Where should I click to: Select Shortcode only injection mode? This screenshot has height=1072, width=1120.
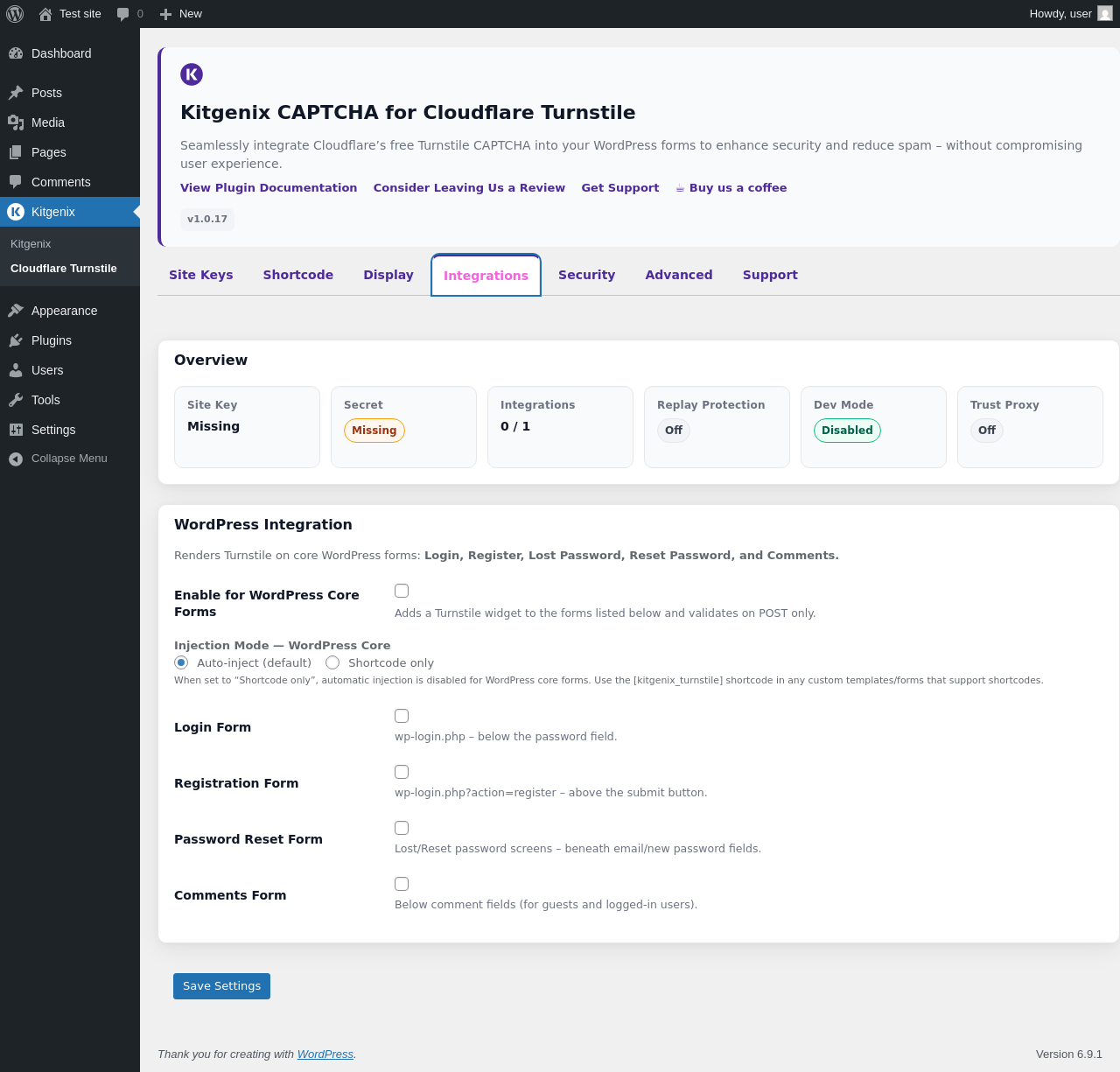pyautogui.click(x=332, y=662)
